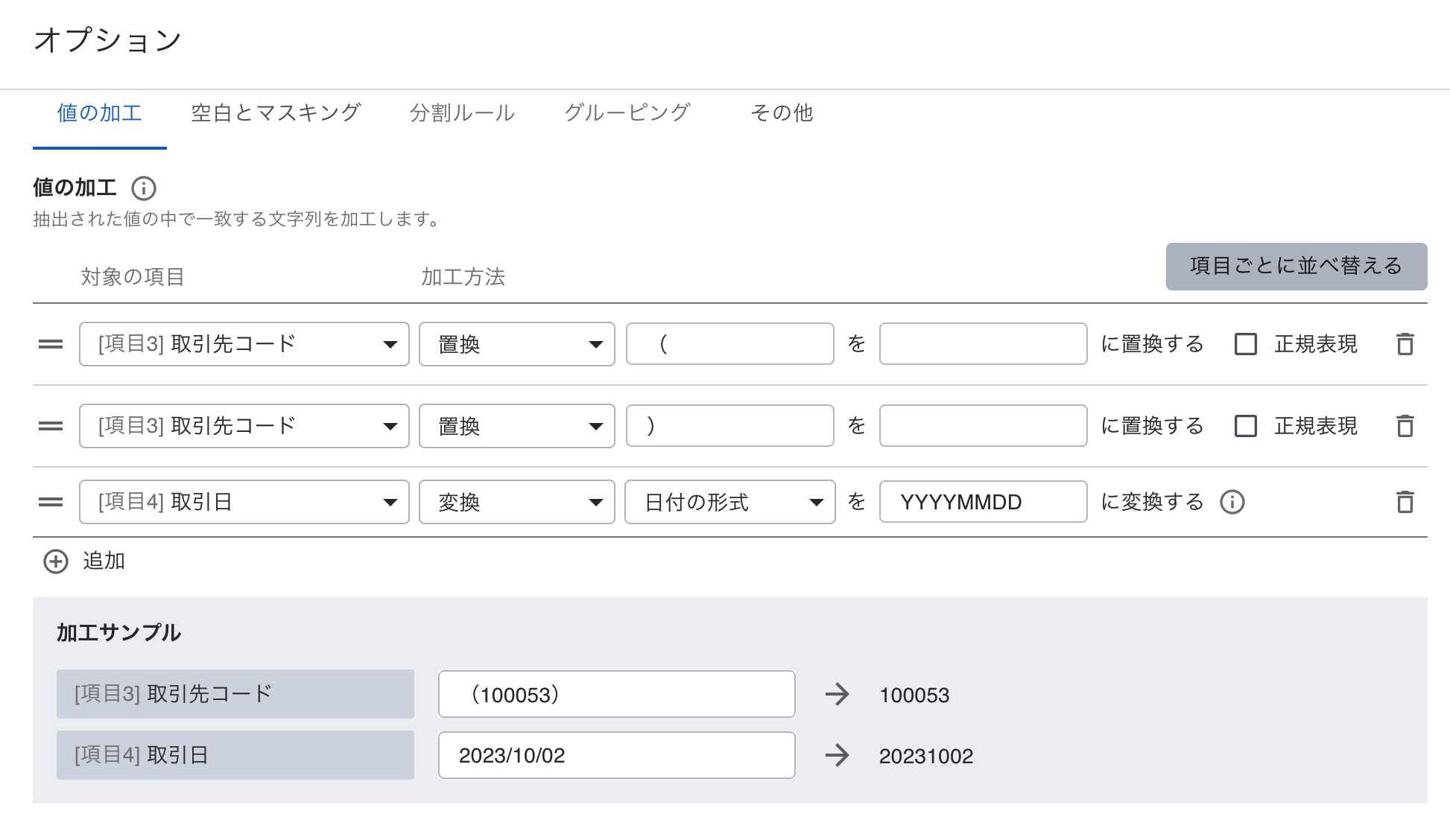Image resolution: width=1450 pixels, height=840 pixels.
Task: Open the グルーピング tab
Action: tap(627, 113)
